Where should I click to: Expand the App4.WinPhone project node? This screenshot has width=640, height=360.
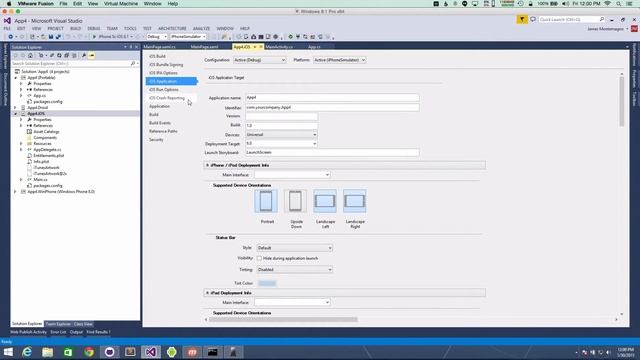tap(16, 191)
